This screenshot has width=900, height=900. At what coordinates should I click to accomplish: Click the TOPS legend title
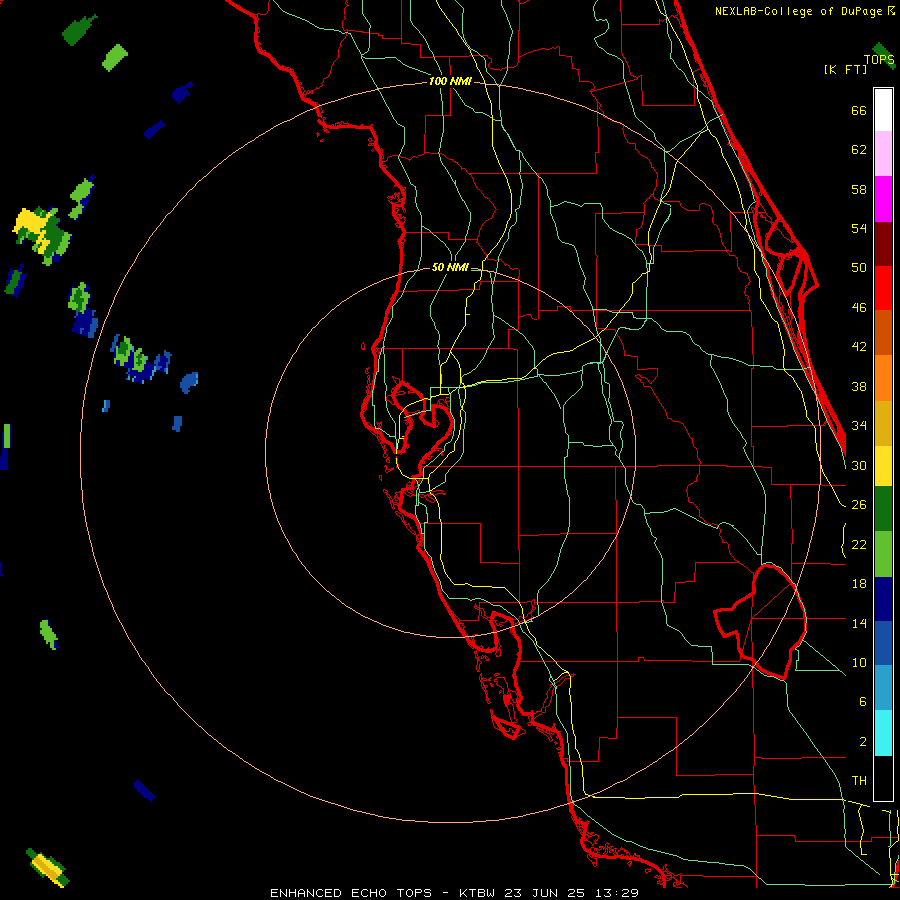(x=879, y=60)
